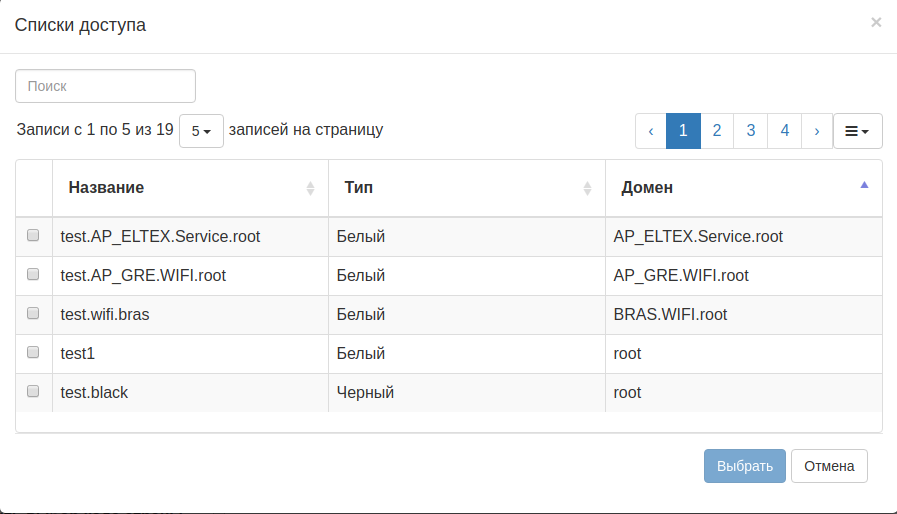Open column list menu button
Image resolution: width=897 pixels, height=514 pixels.
point(857,131)
